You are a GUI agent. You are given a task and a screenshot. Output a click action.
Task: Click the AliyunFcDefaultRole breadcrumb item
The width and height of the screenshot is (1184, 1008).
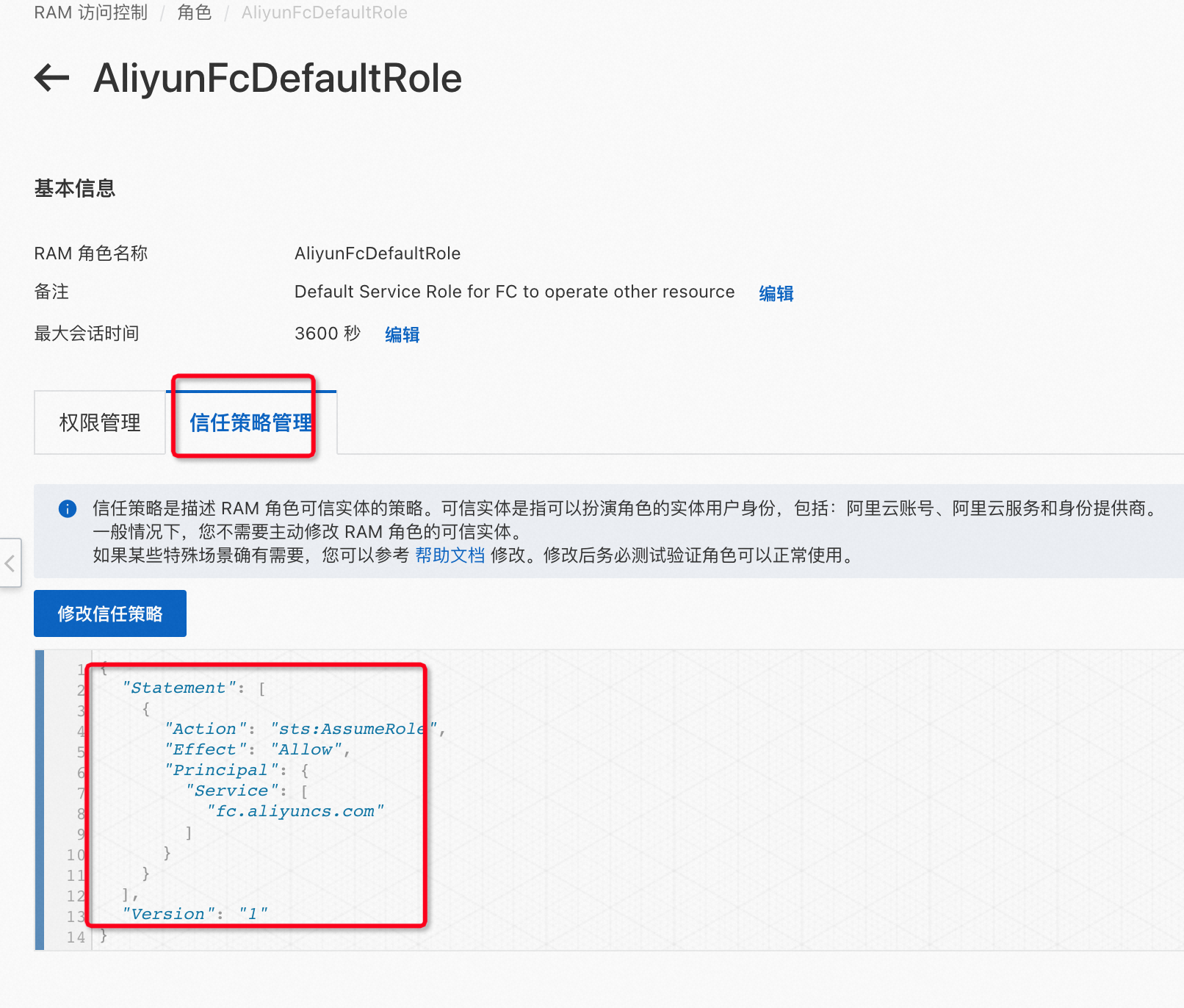click(x=325, y=12)
